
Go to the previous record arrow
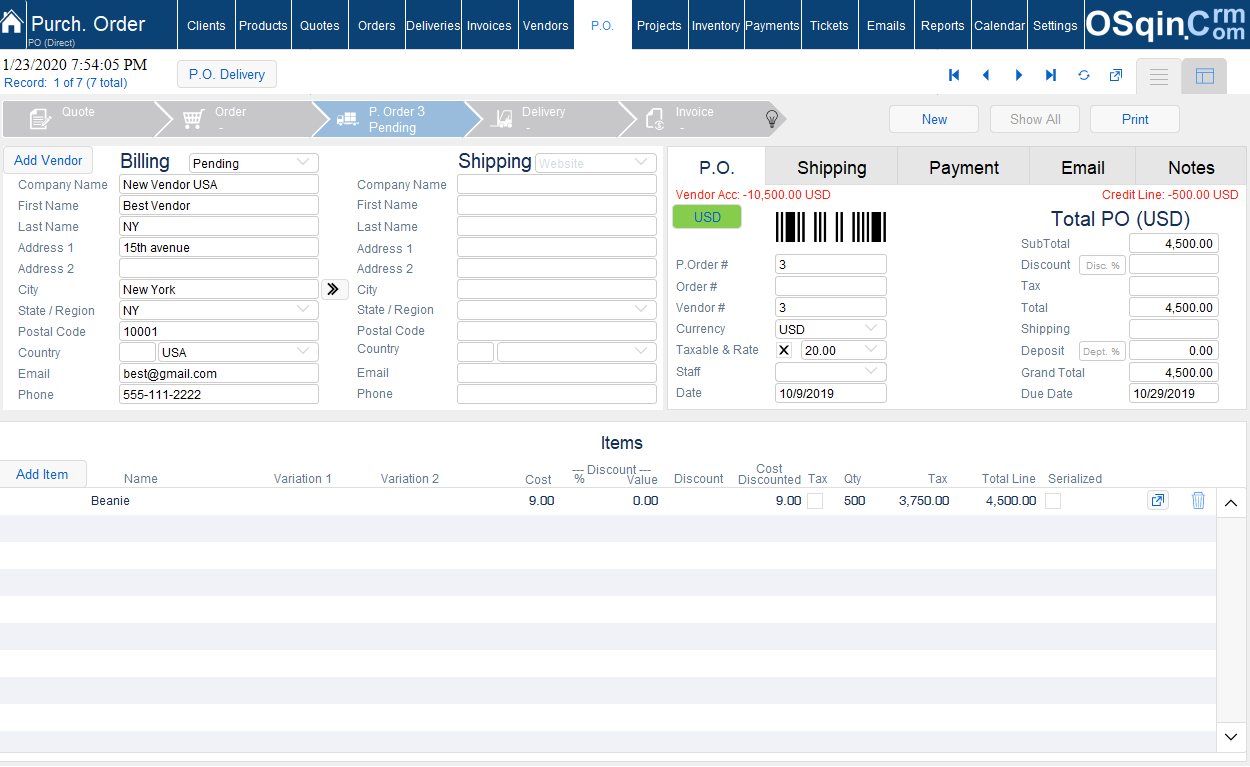coord(986,75)
